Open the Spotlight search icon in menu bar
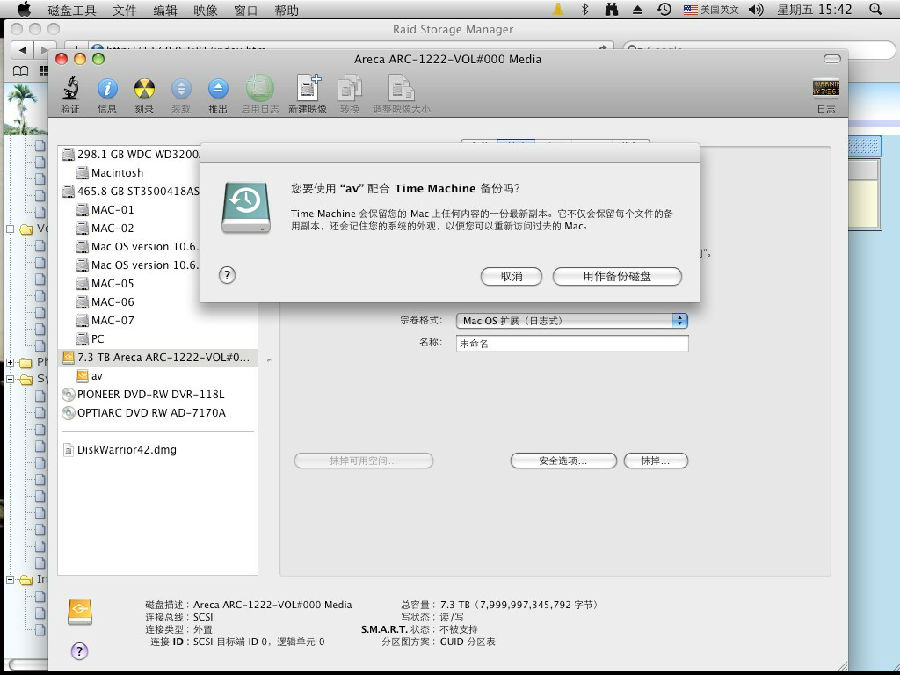Viewport: 900px width, 675px height. [x=875, y=9]
